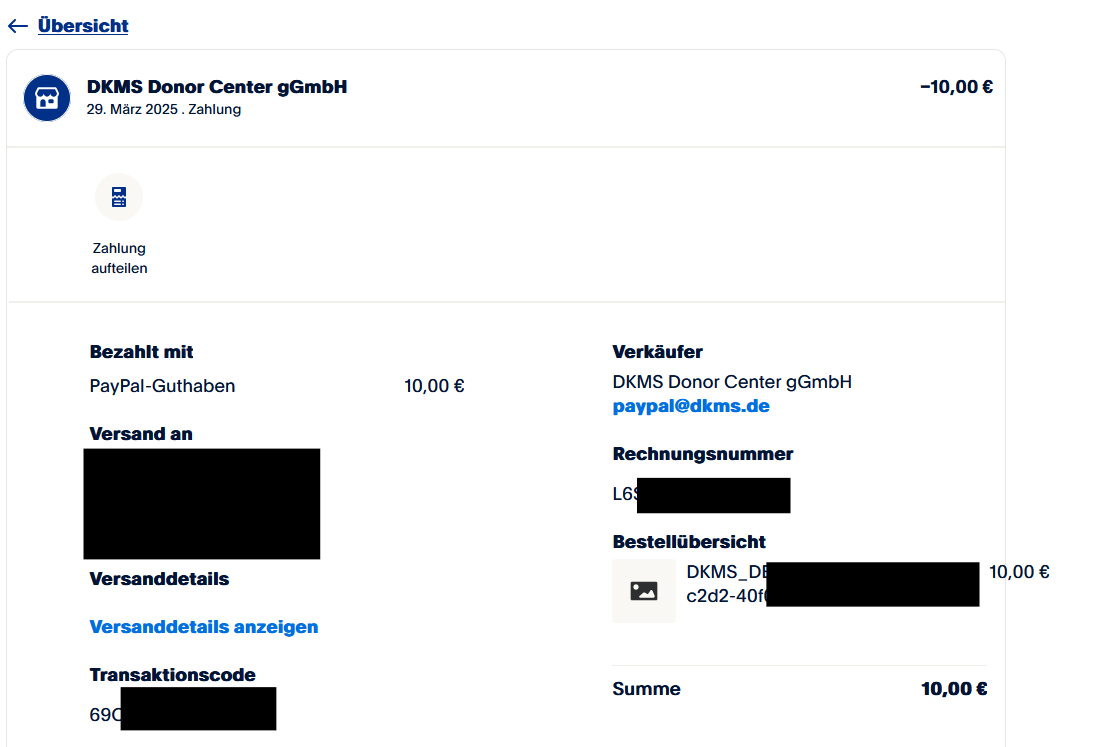Click the PayPal-Guthaben payment method
Image resolution: width=1108 pixels, height=747 pixels.
[163, 386]
